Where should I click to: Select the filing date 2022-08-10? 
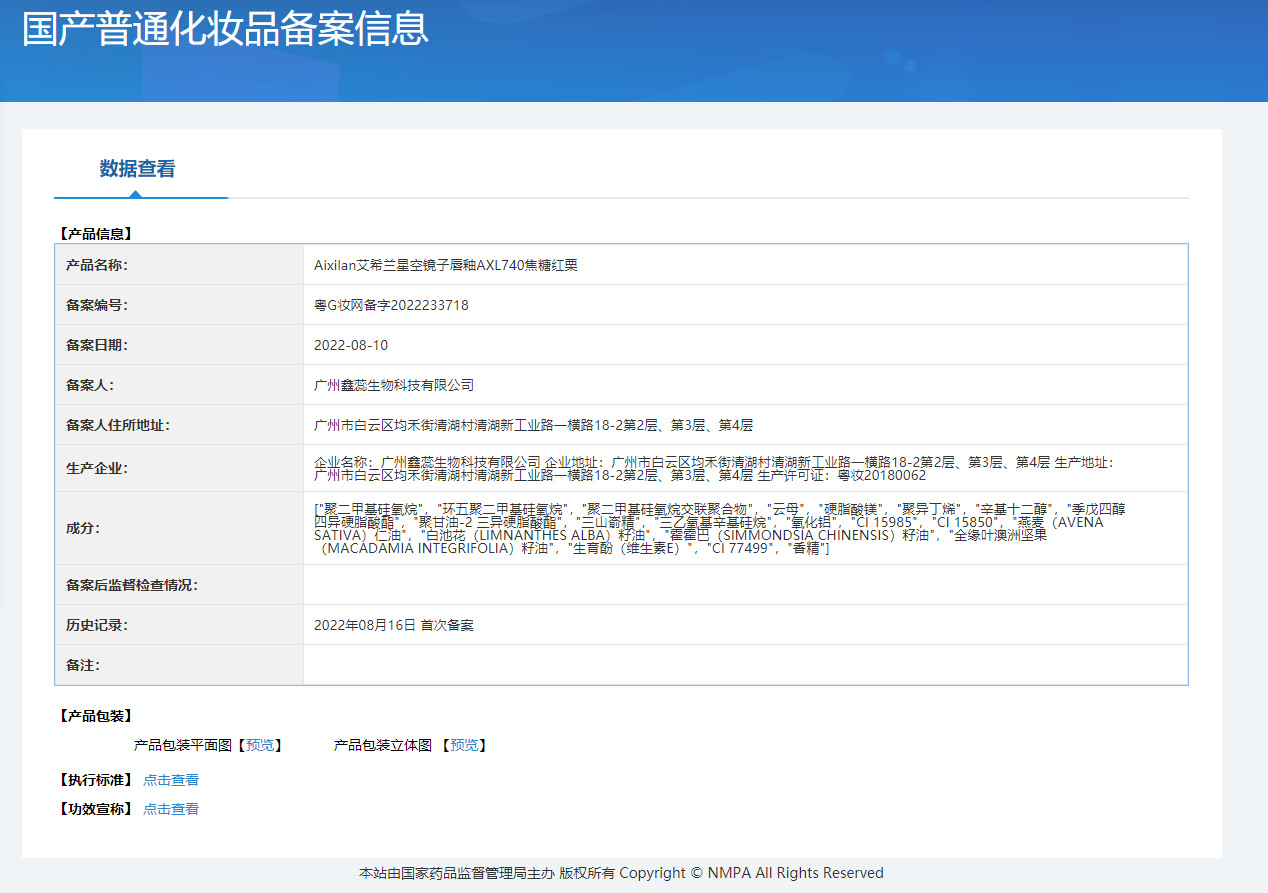pyautogui.click(x=351, y=345)
